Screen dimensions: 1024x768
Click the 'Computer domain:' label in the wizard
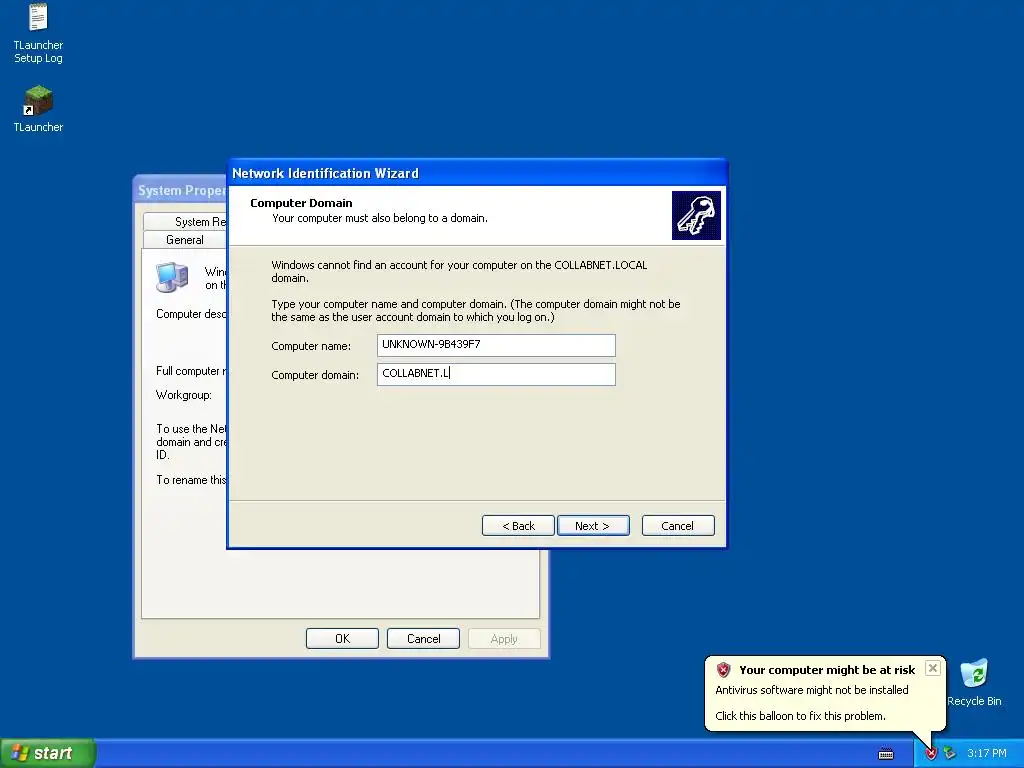click(315, 375)
